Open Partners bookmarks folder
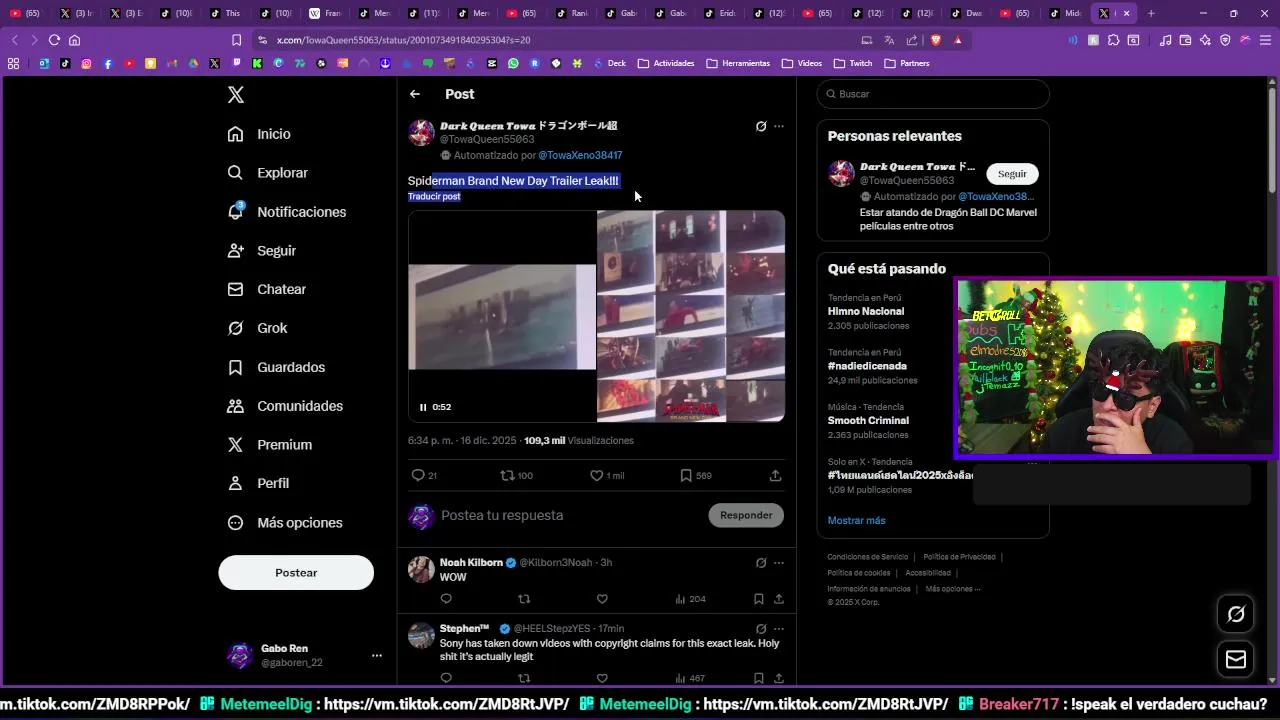The image size is (1280, 720). tap(907, 63)
